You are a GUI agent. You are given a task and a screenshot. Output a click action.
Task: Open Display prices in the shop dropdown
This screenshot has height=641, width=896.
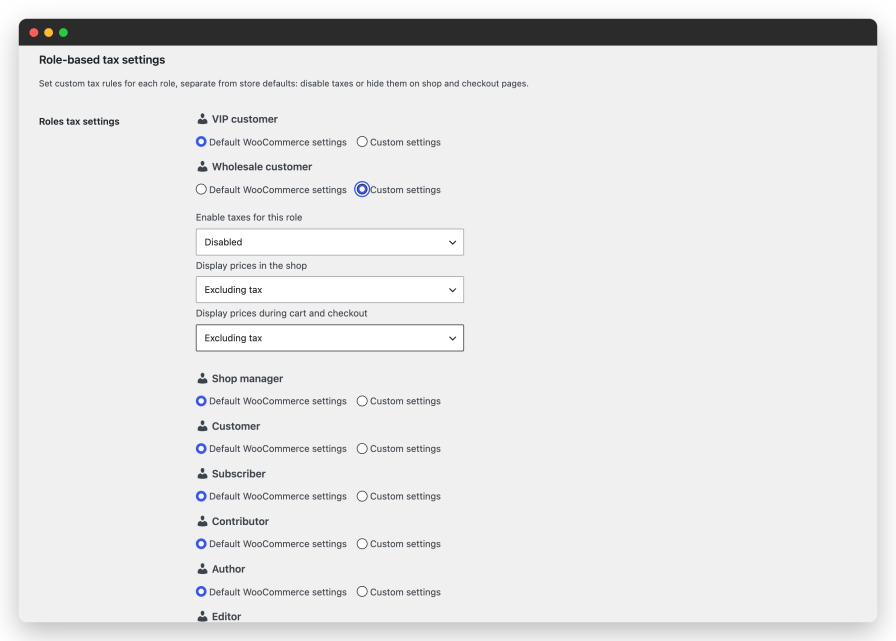tap(330, 290)
